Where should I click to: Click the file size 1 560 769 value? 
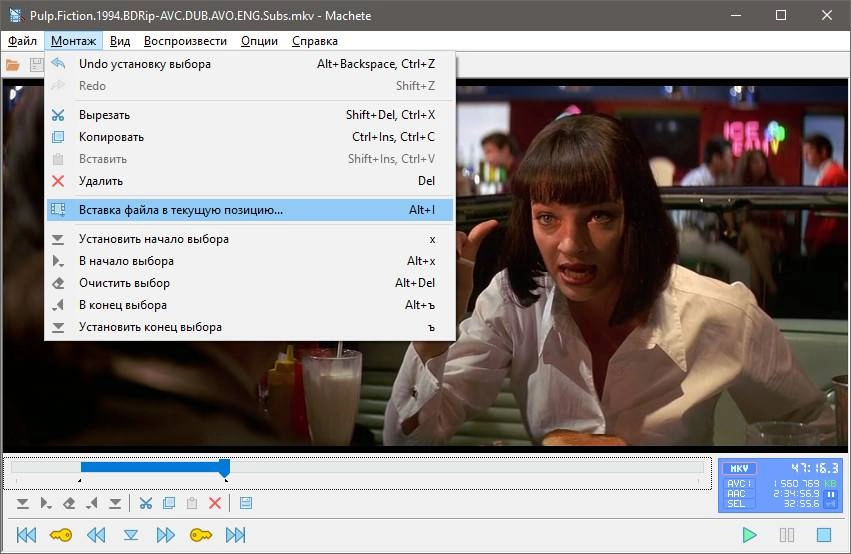796,483
